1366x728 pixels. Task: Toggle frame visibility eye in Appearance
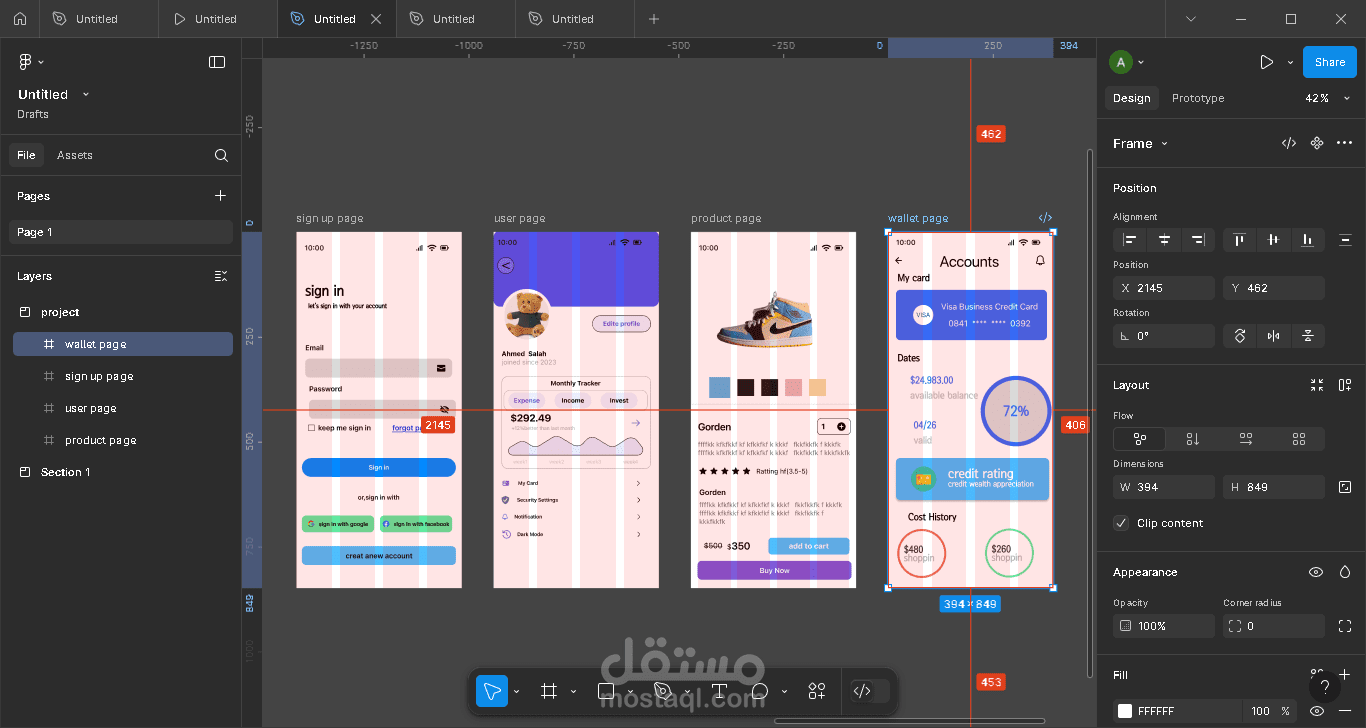[1316, 572]
